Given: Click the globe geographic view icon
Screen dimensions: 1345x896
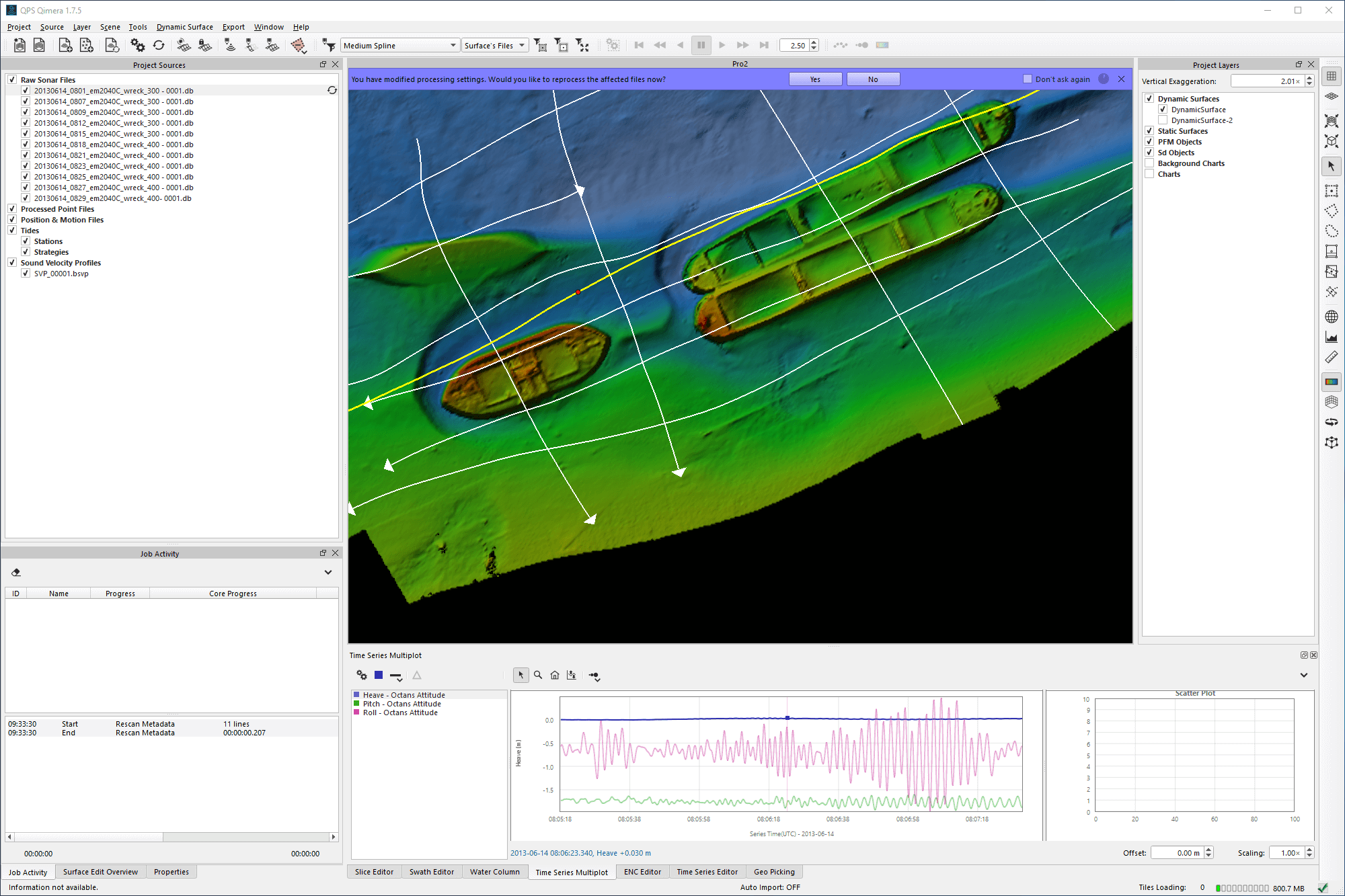Looking at the screenshot, I should (x=1331, y=317).
